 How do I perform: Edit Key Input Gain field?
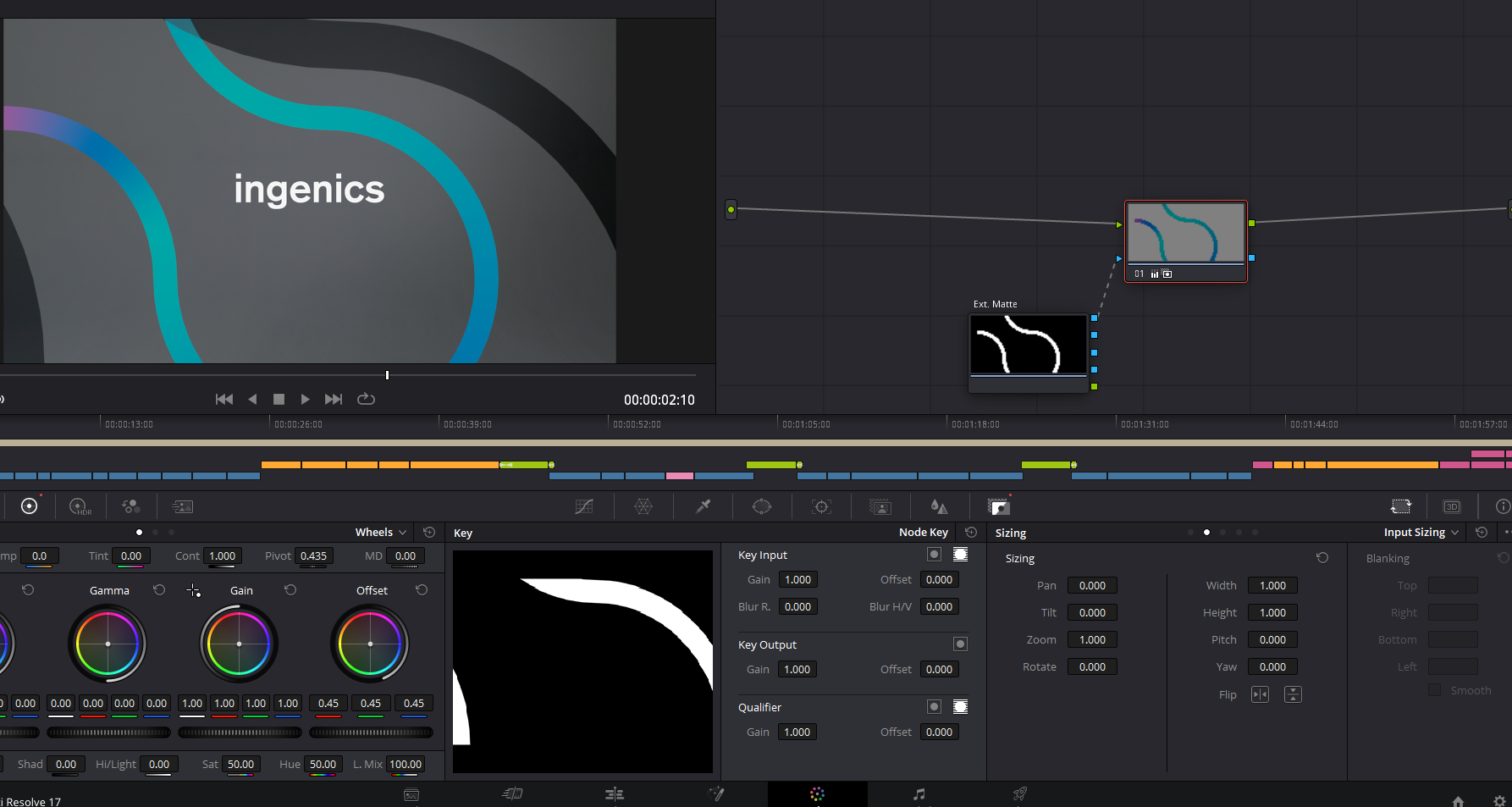click(x=797, y=580)
